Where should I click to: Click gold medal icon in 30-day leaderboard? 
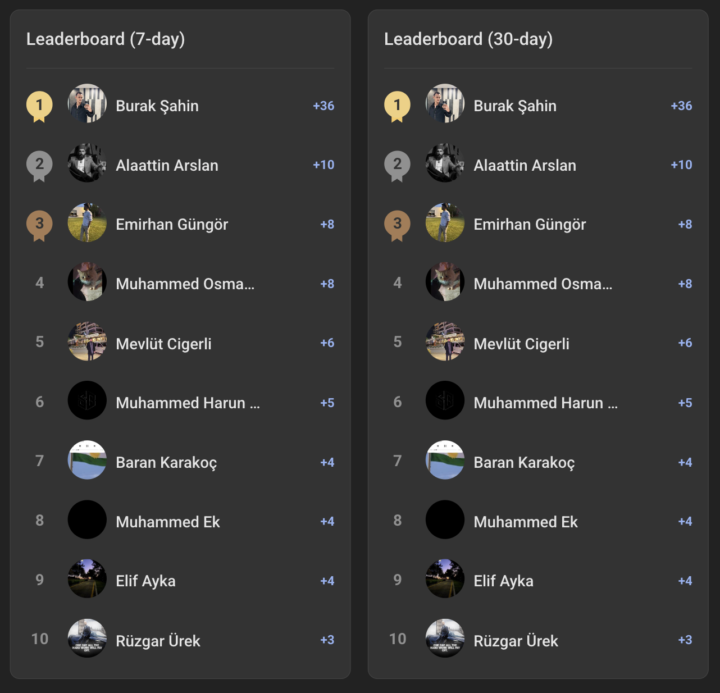[397, 105]
